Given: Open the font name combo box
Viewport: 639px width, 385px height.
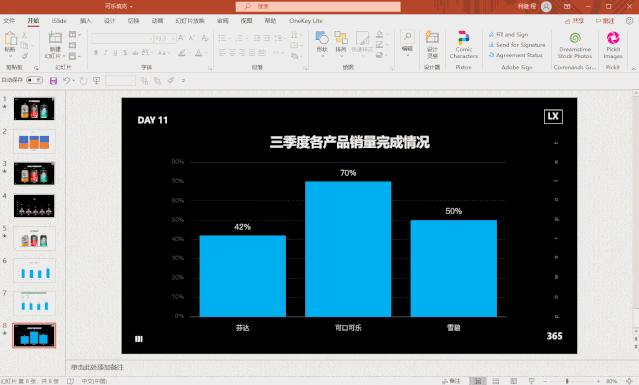Looking at the screenshot, I should [122, 38].
